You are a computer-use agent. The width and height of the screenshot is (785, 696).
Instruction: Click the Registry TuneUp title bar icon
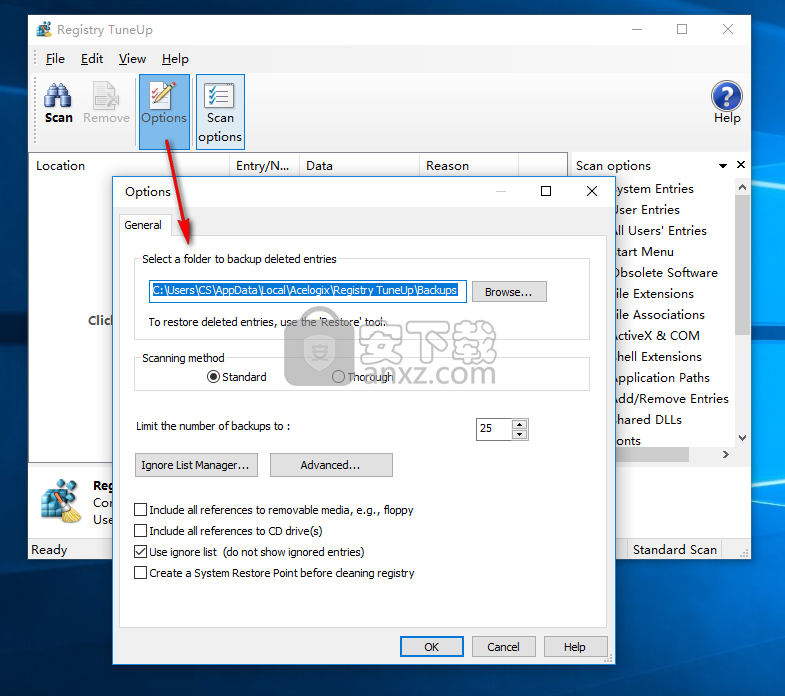[x=44, y=30]
